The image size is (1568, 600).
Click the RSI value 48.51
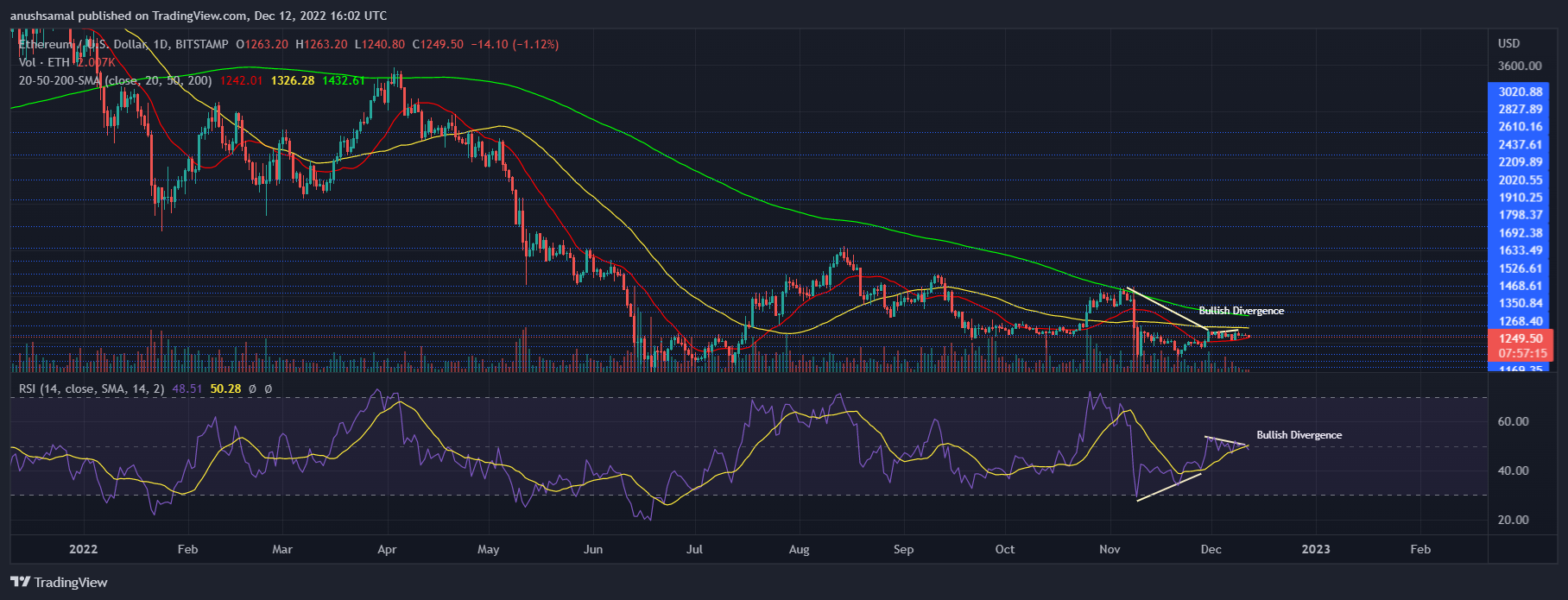(x=187, y=389)
